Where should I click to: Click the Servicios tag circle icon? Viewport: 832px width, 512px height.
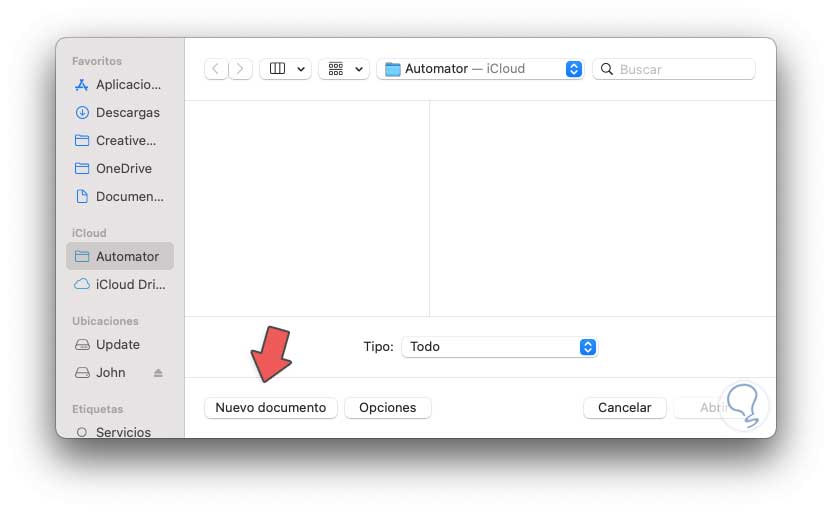point(82,432)
